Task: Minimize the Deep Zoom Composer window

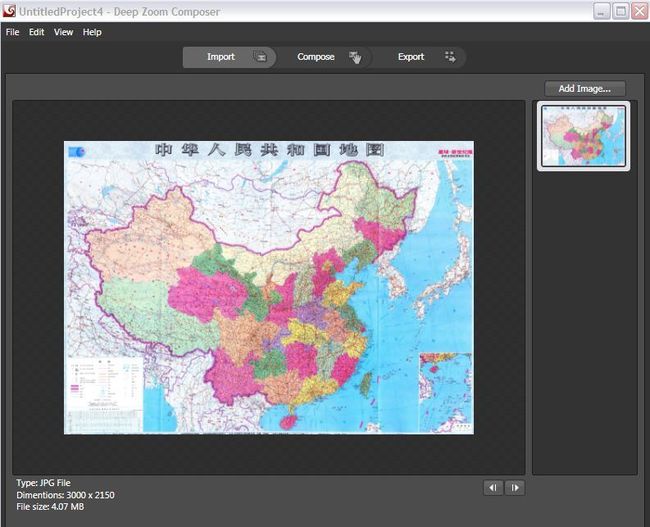Action: (x=601, y=11)
